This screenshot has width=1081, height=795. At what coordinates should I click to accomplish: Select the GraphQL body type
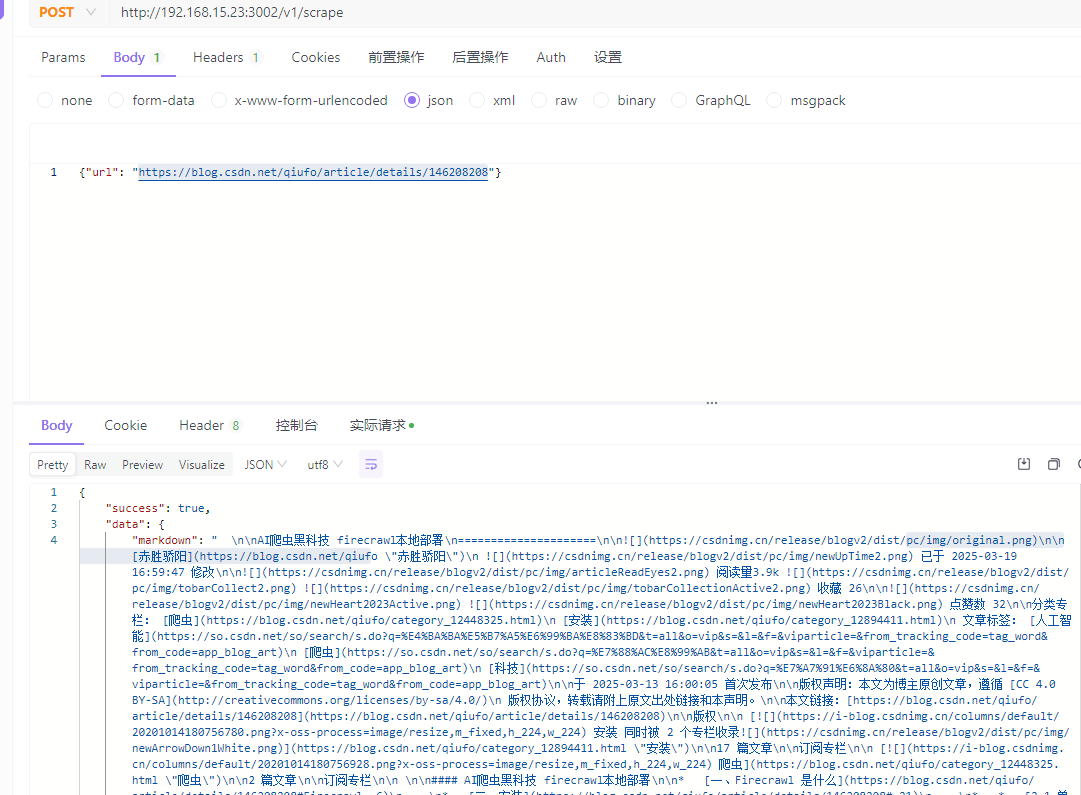711,101
